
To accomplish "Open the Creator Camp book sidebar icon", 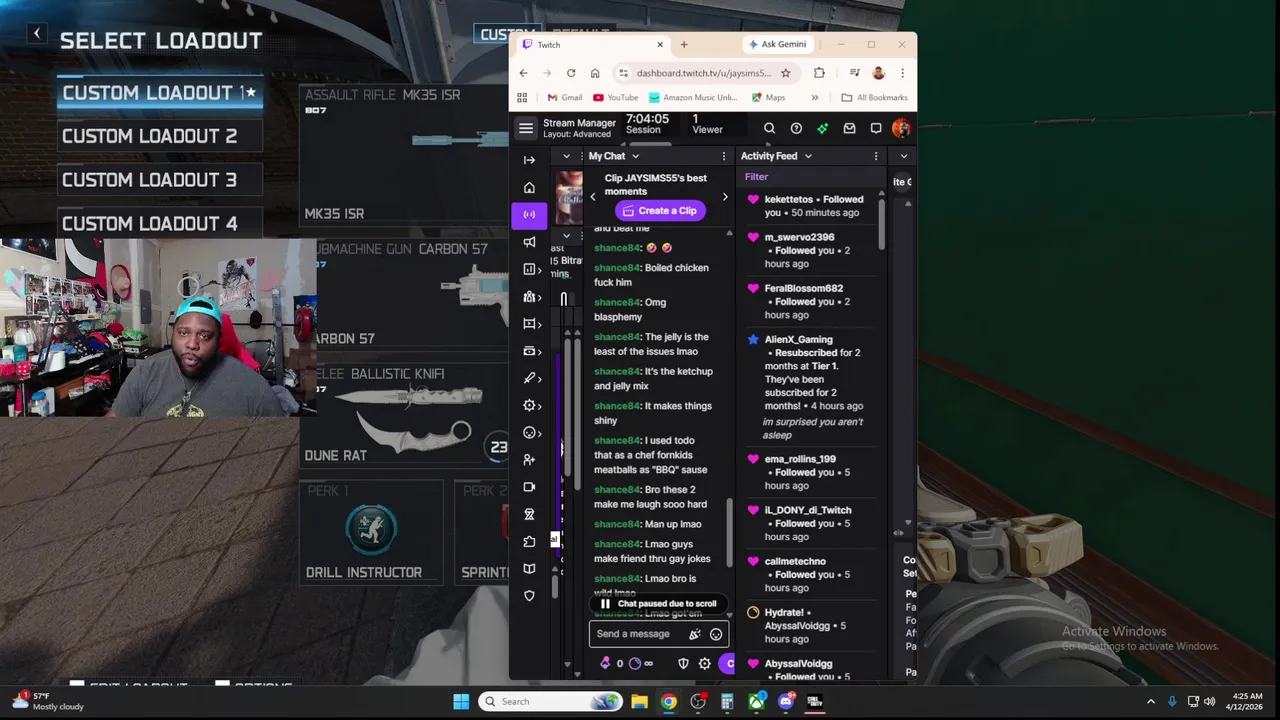I will [x=529, y=568].
